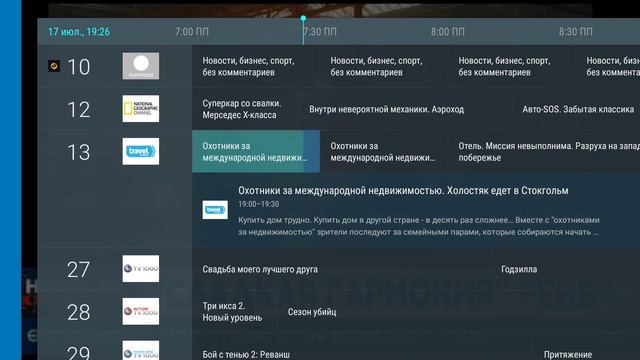The image size is (640, 360).
Task: Click the 8:30 ПП time label
Action: tap(576, 32)
